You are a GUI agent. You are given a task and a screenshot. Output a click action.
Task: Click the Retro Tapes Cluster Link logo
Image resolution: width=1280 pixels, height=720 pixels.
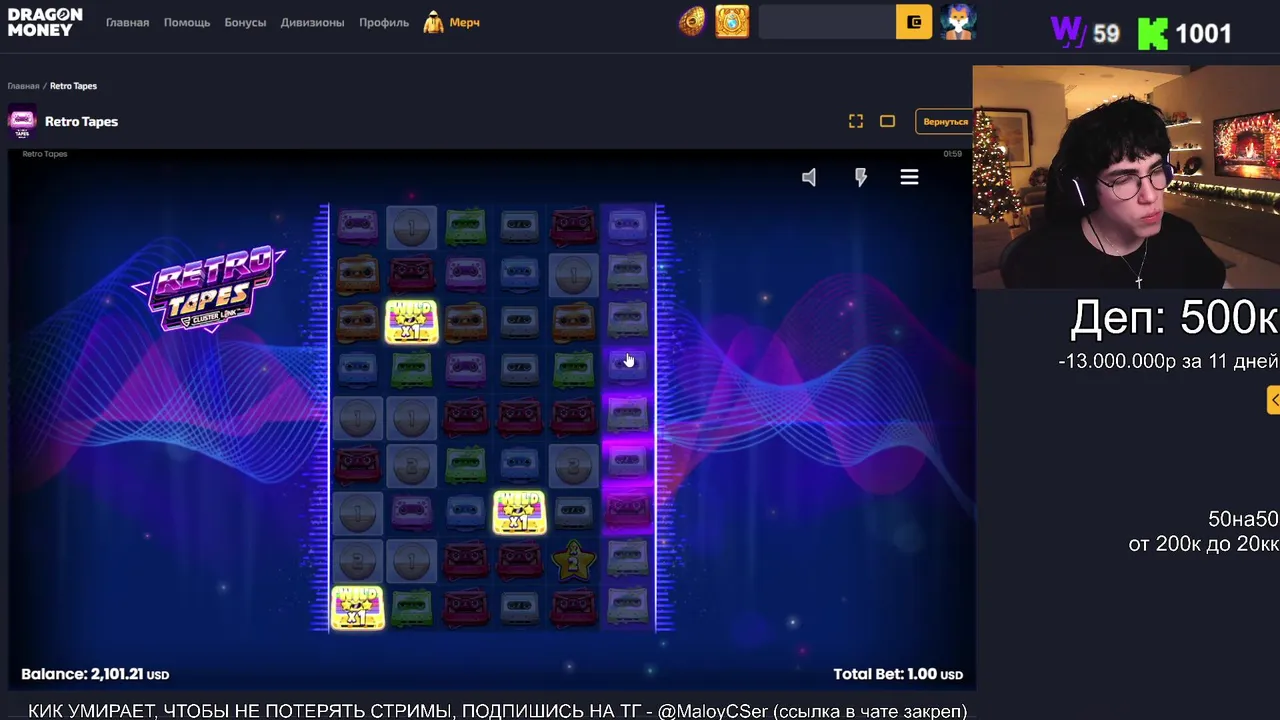pyautogui.click(x=209, y=289)
